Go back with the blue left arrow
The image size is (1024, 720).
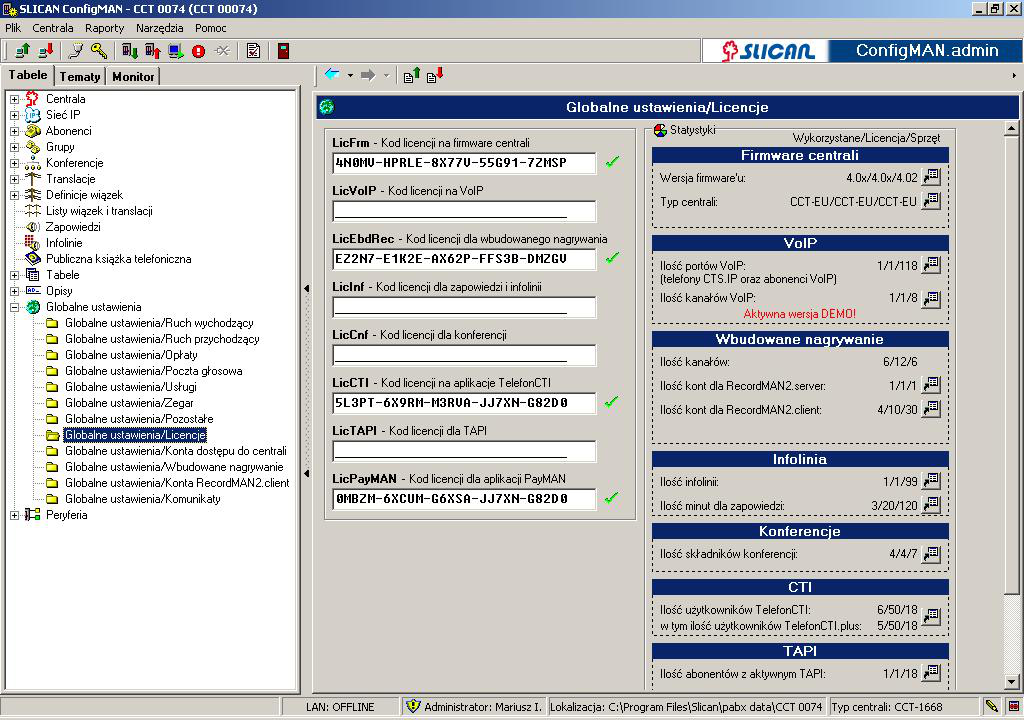coord(332,74)
